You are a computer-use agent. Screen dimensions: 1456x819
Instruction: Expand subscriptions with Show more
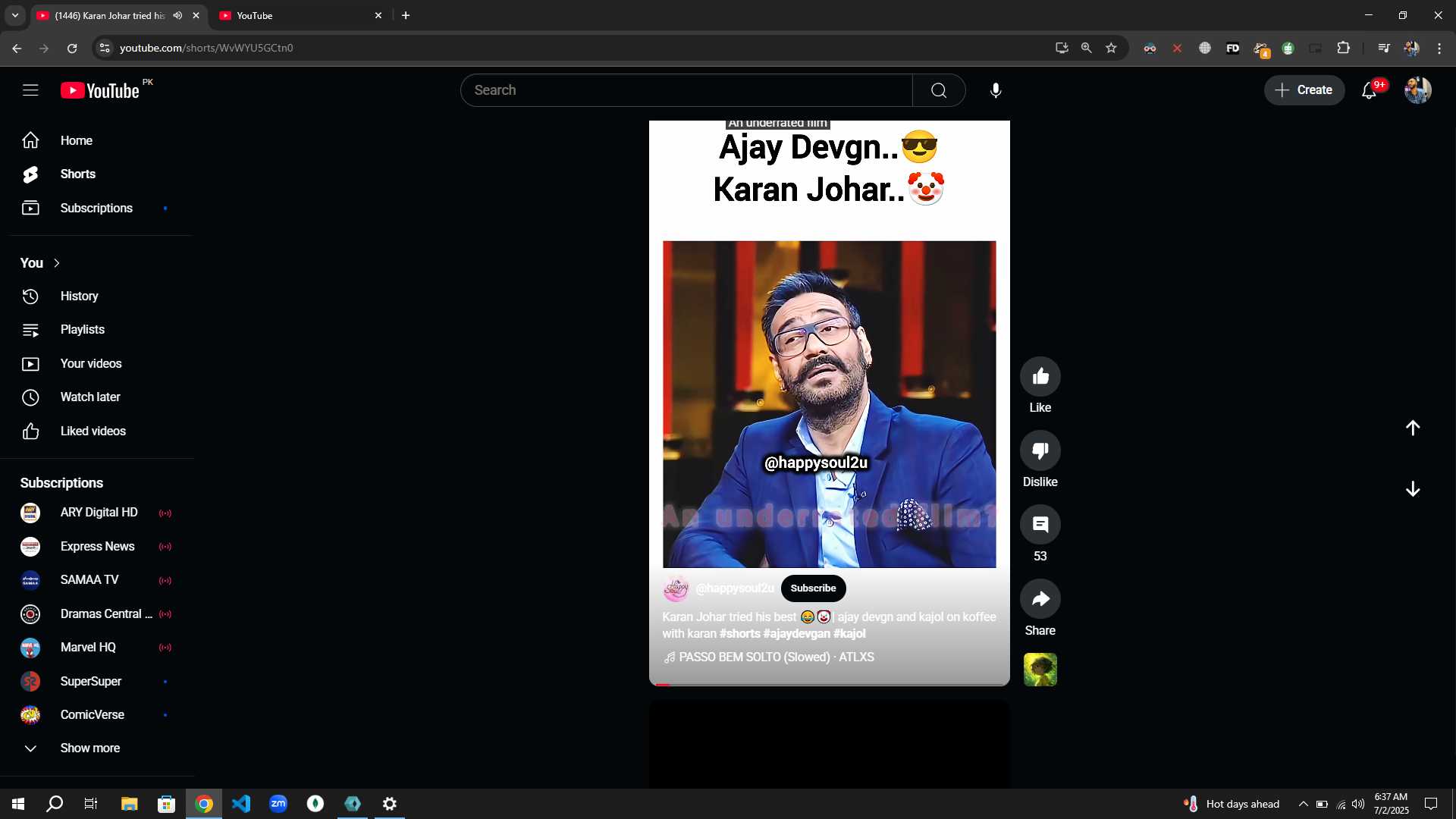[x=90, y=748]
